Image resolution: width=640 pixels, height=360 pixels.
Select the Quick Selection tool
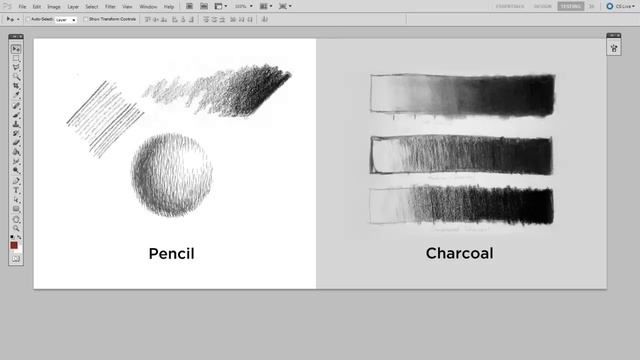16,77
